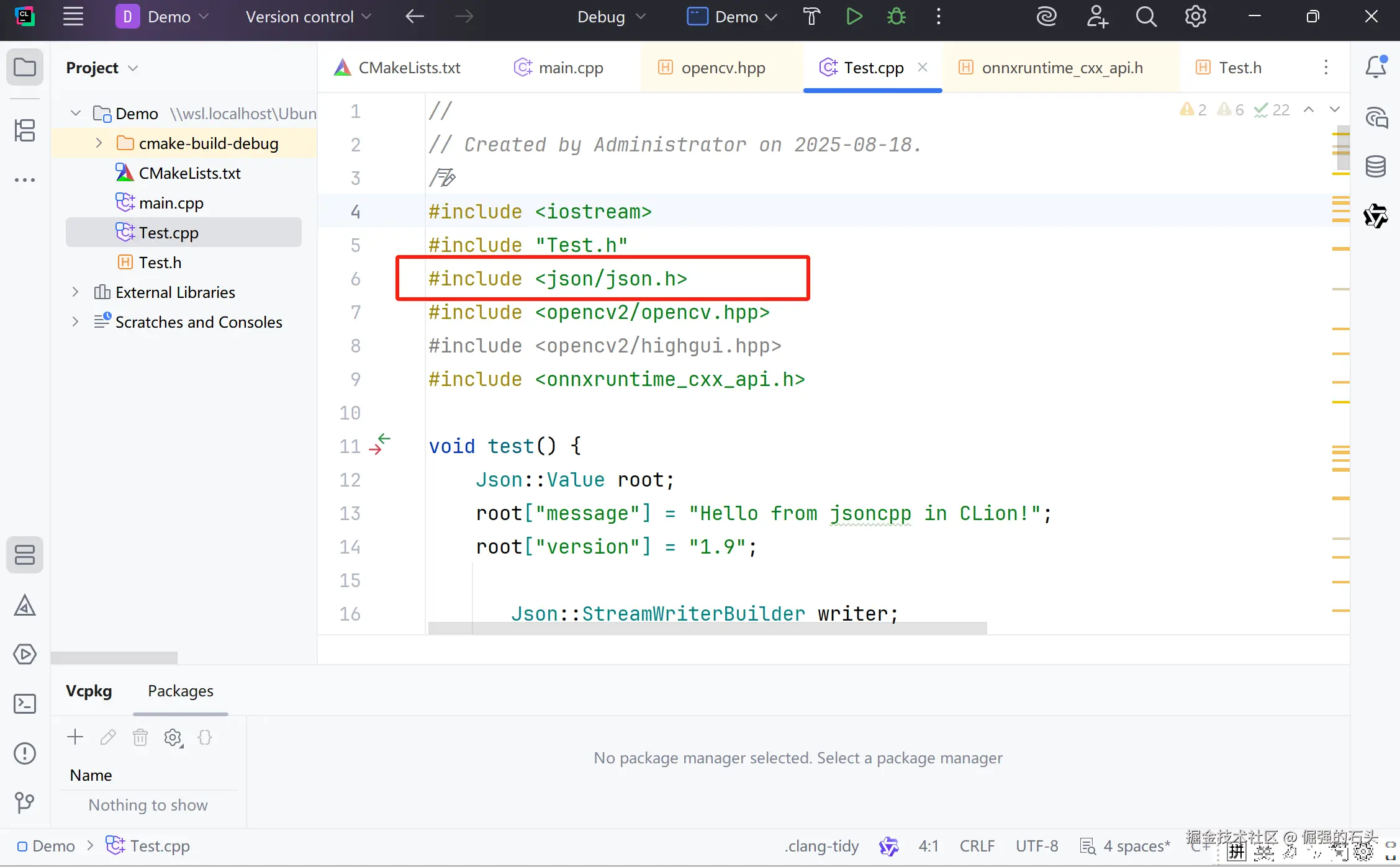Image resolution: width=1400 pixels, height=867 pixels.
Task: Add a new vcpkg repository plus icon
Action: tap(75, 737)
